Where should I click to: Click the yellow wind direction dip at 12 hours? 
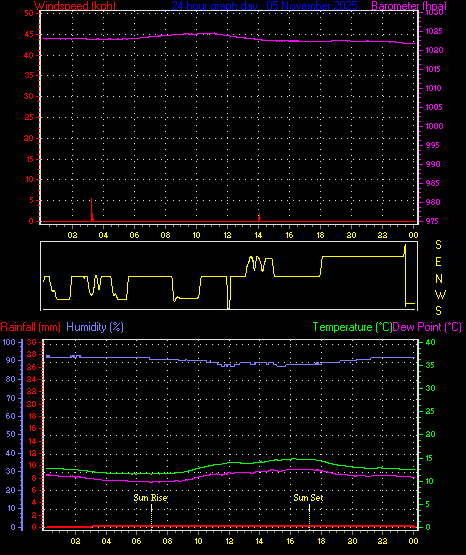[229, 293]
